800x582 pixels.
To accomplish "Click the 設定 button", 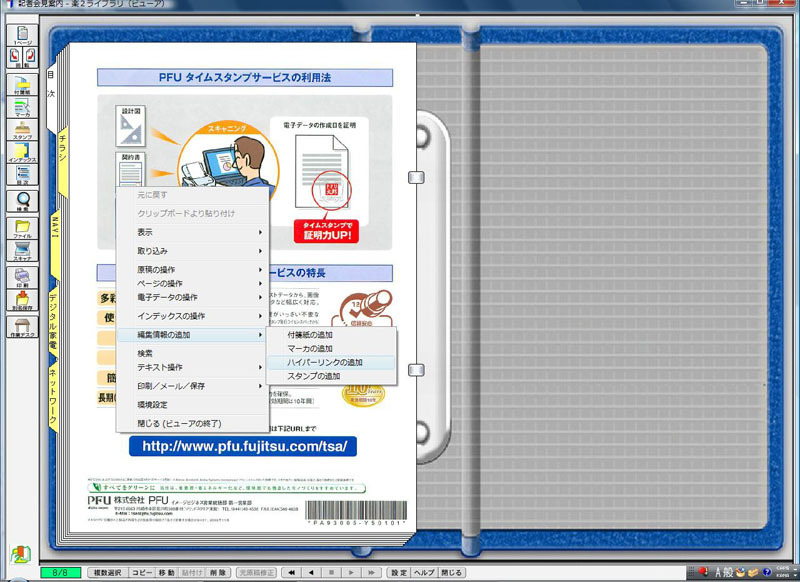I will tap(399, 573).
